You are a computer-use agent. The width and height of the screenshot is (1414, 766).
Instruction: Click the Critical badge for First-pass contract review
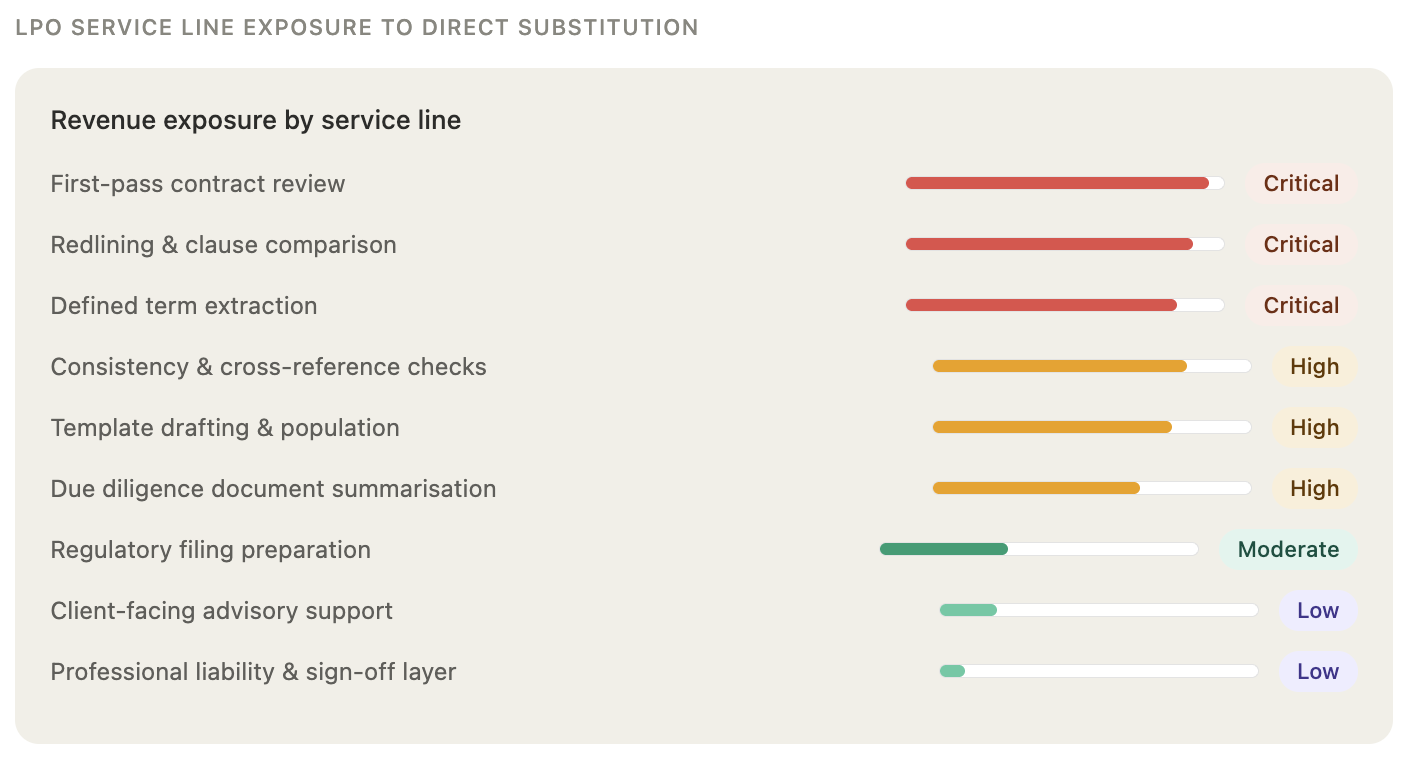pyautogui.click(x=1301, y=184)
